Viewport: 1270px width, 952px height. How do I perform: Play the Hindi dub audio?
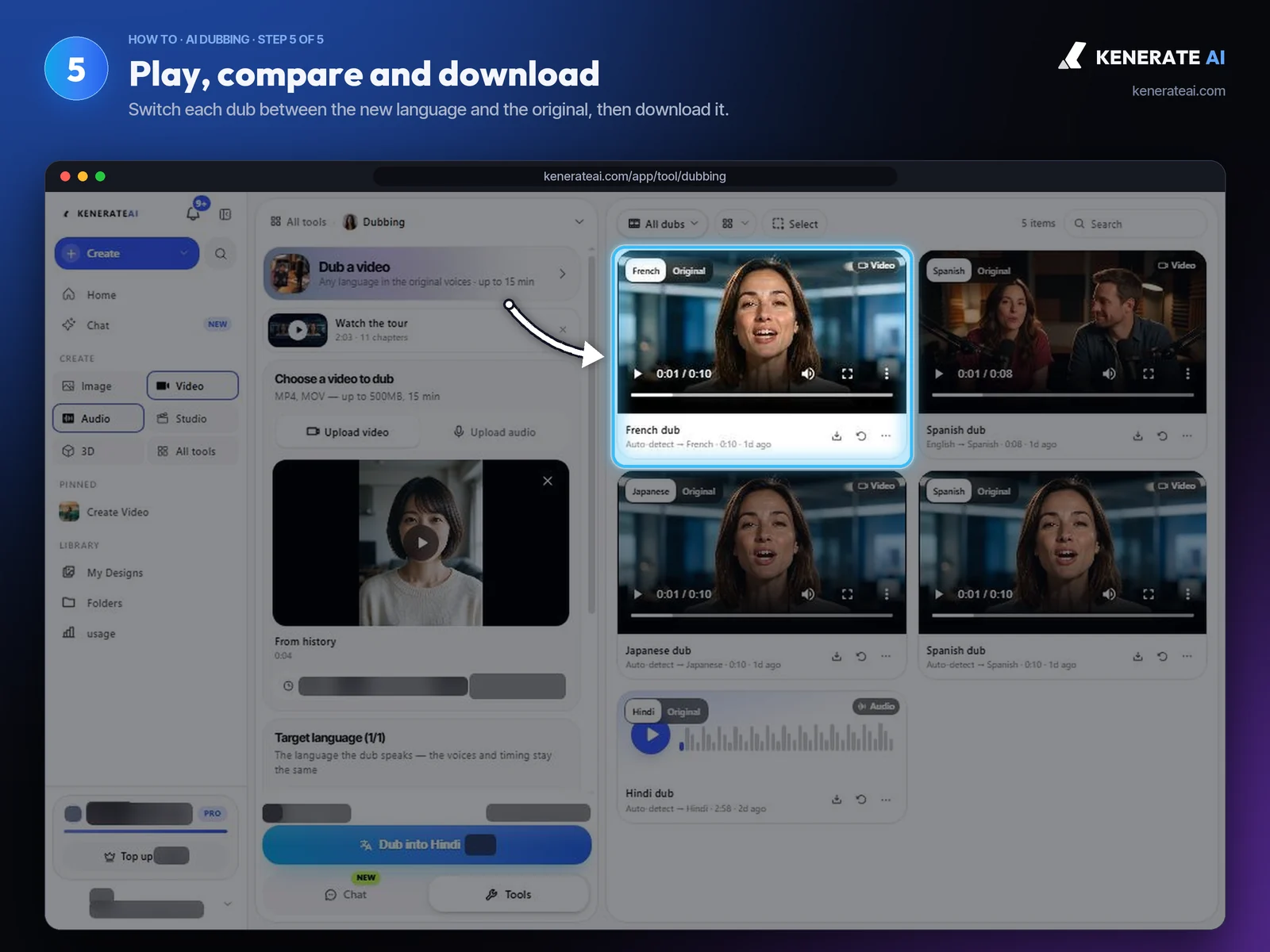point(651,735)
